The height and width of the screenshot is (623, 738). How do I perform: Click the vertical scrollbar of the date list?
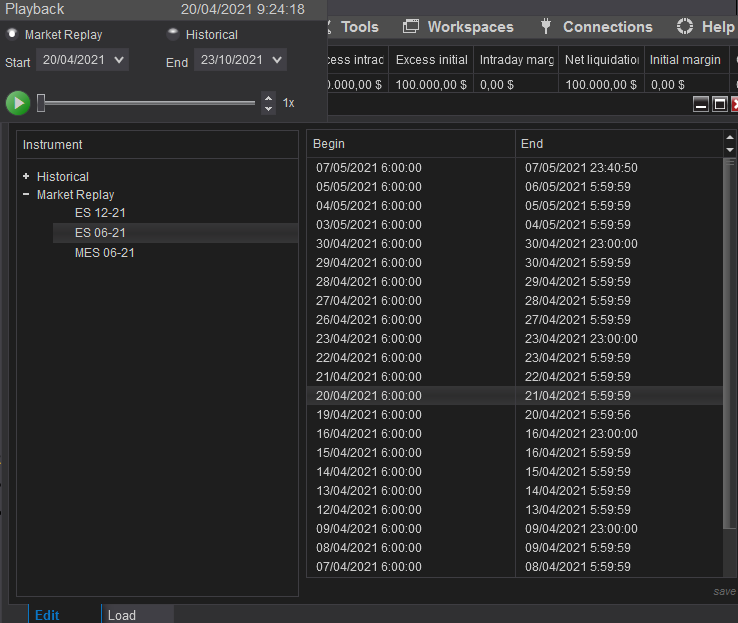pyautogui.click(x=730, y=343)
